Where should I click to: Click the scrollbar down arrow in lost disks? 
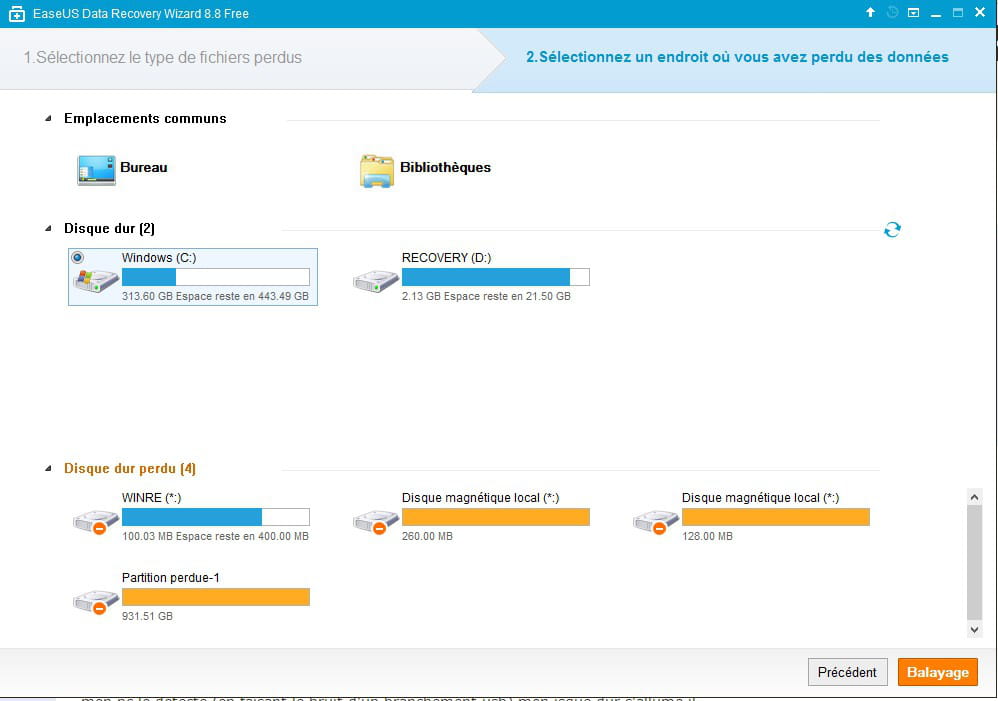click(974, 630)
